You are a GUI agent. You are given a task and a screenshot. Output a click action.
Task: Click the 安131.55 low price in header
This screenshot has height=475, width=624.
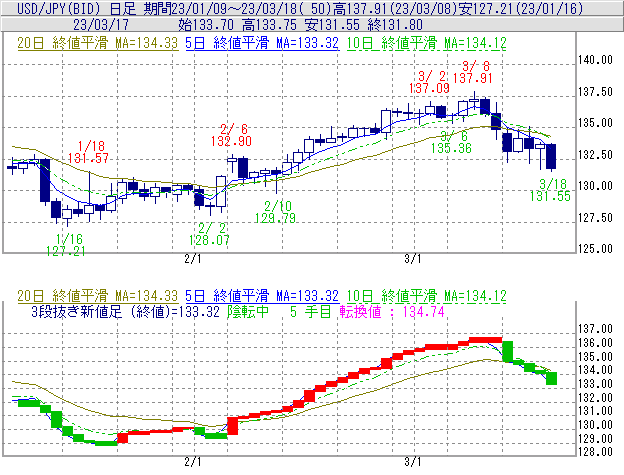[333, 25]
